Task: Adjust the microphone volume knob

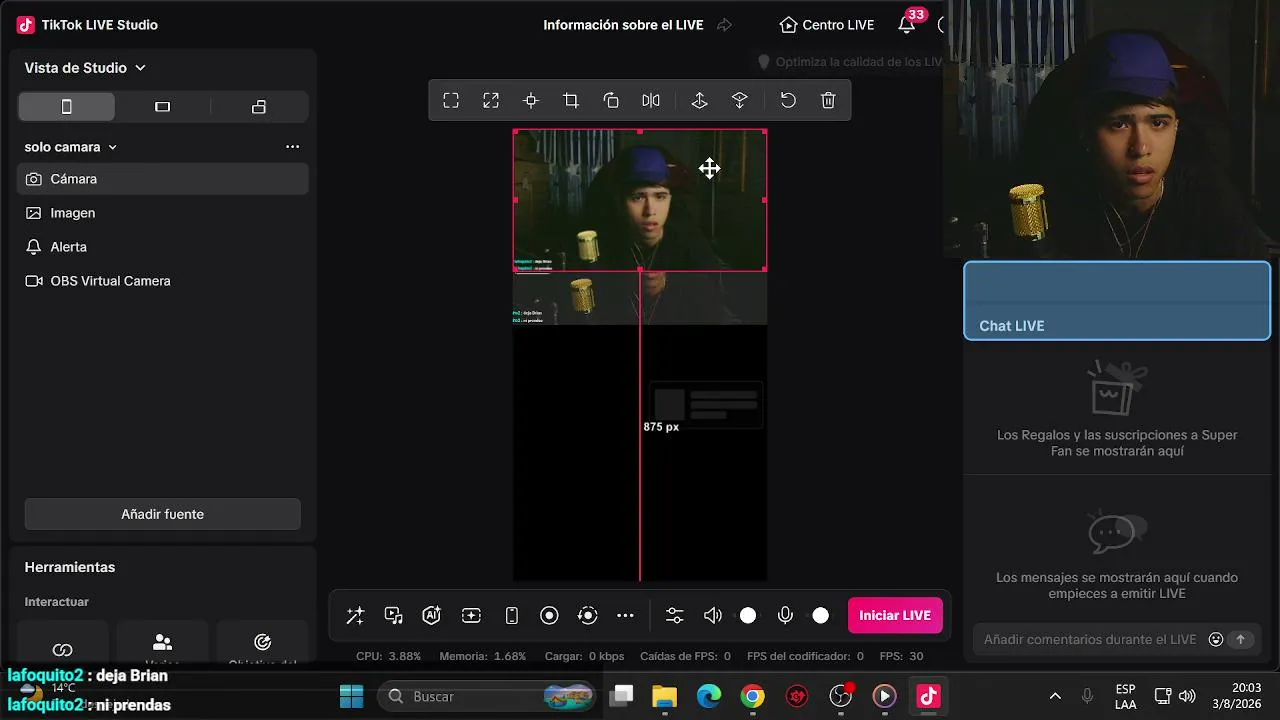Action: click(821, 616)
